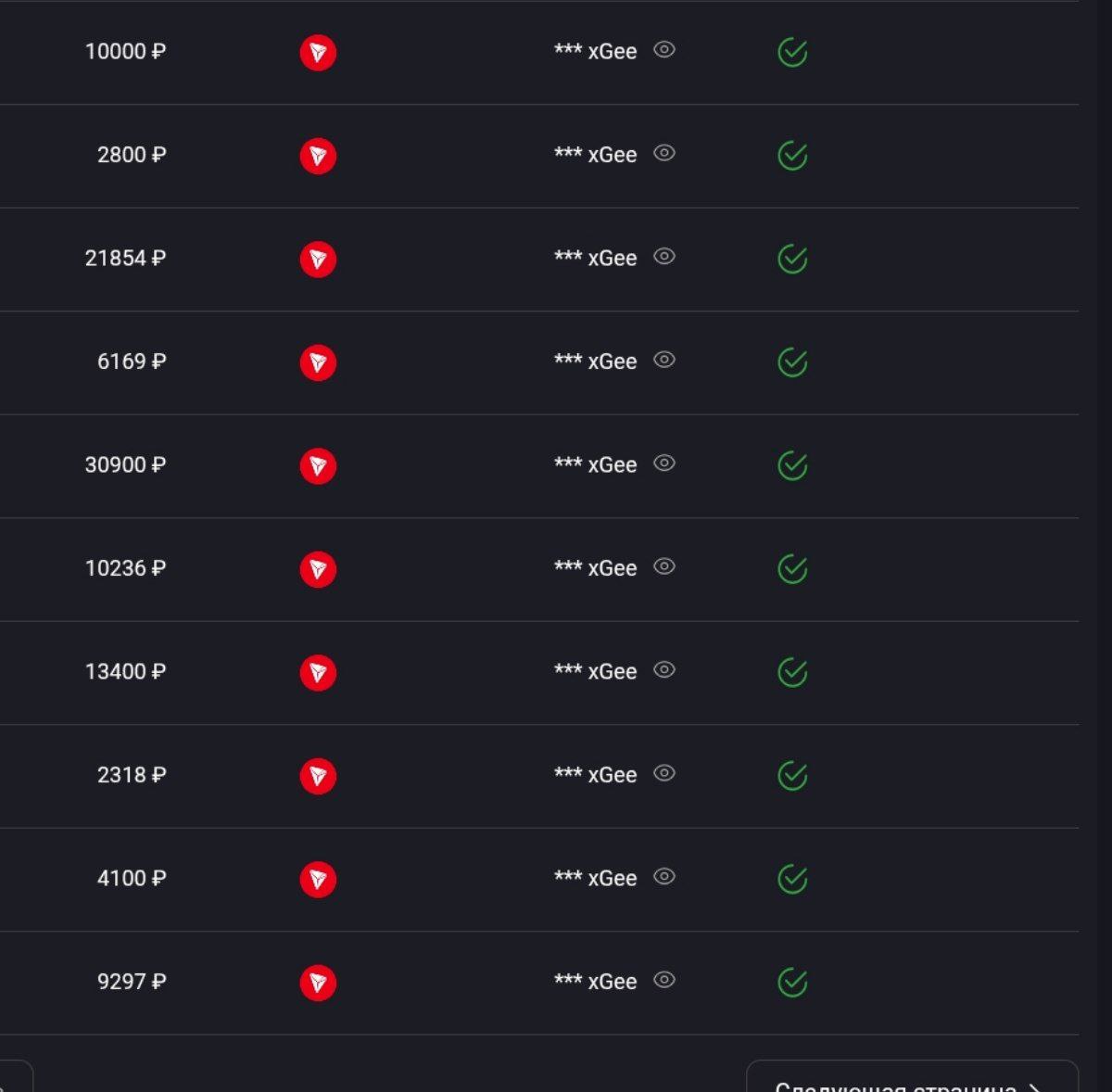Click the partially visible previous page button
1112x1092 pixels.
click(14, 1079)
